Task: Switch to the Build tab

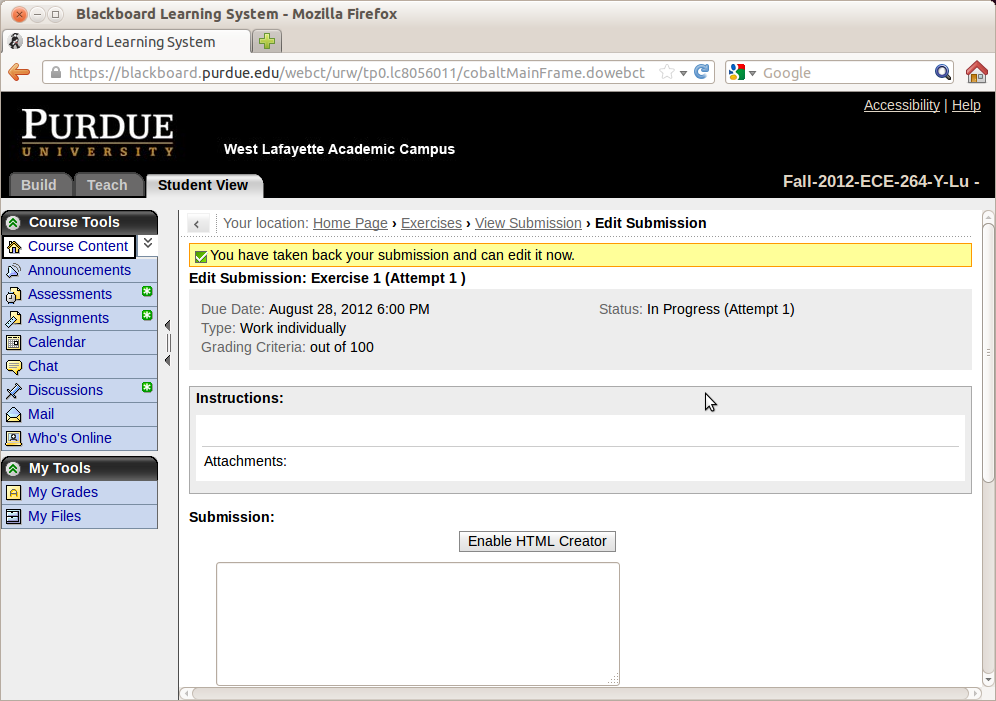Action: point(39,185)
